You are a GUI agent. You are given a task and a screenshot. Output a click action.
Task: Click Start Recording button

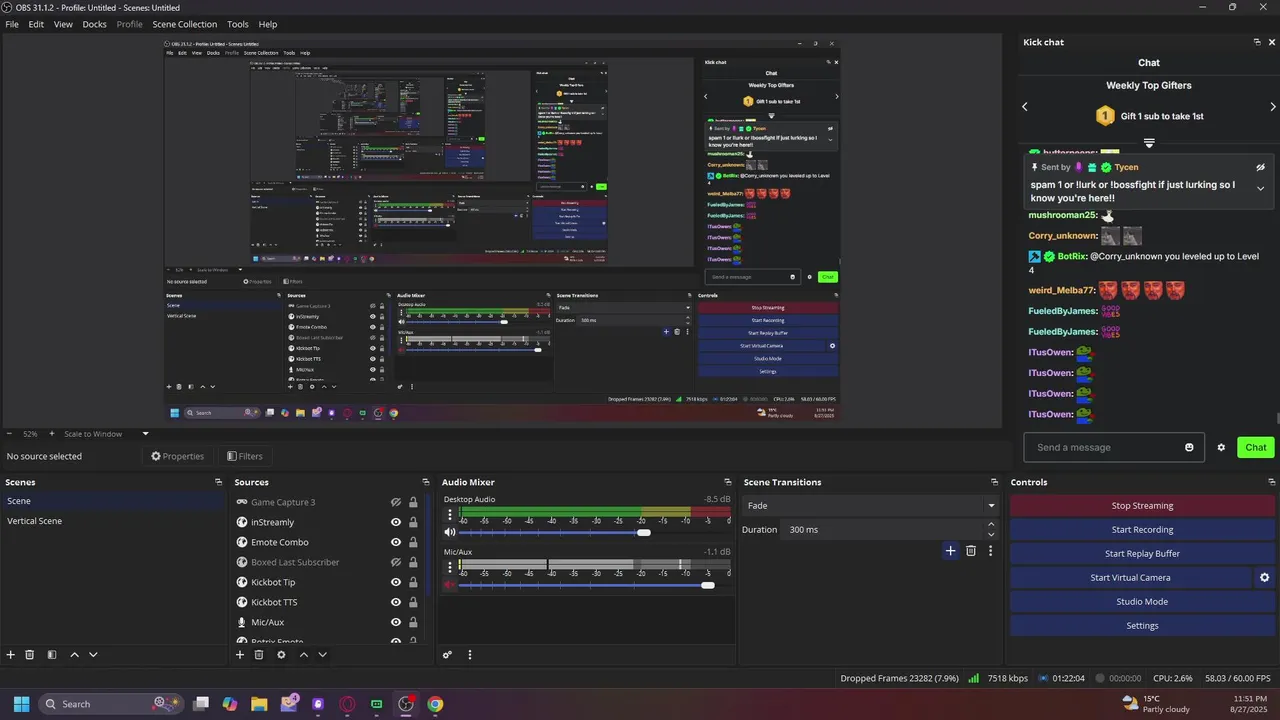pyautogui.click(x=1142, y=530)
